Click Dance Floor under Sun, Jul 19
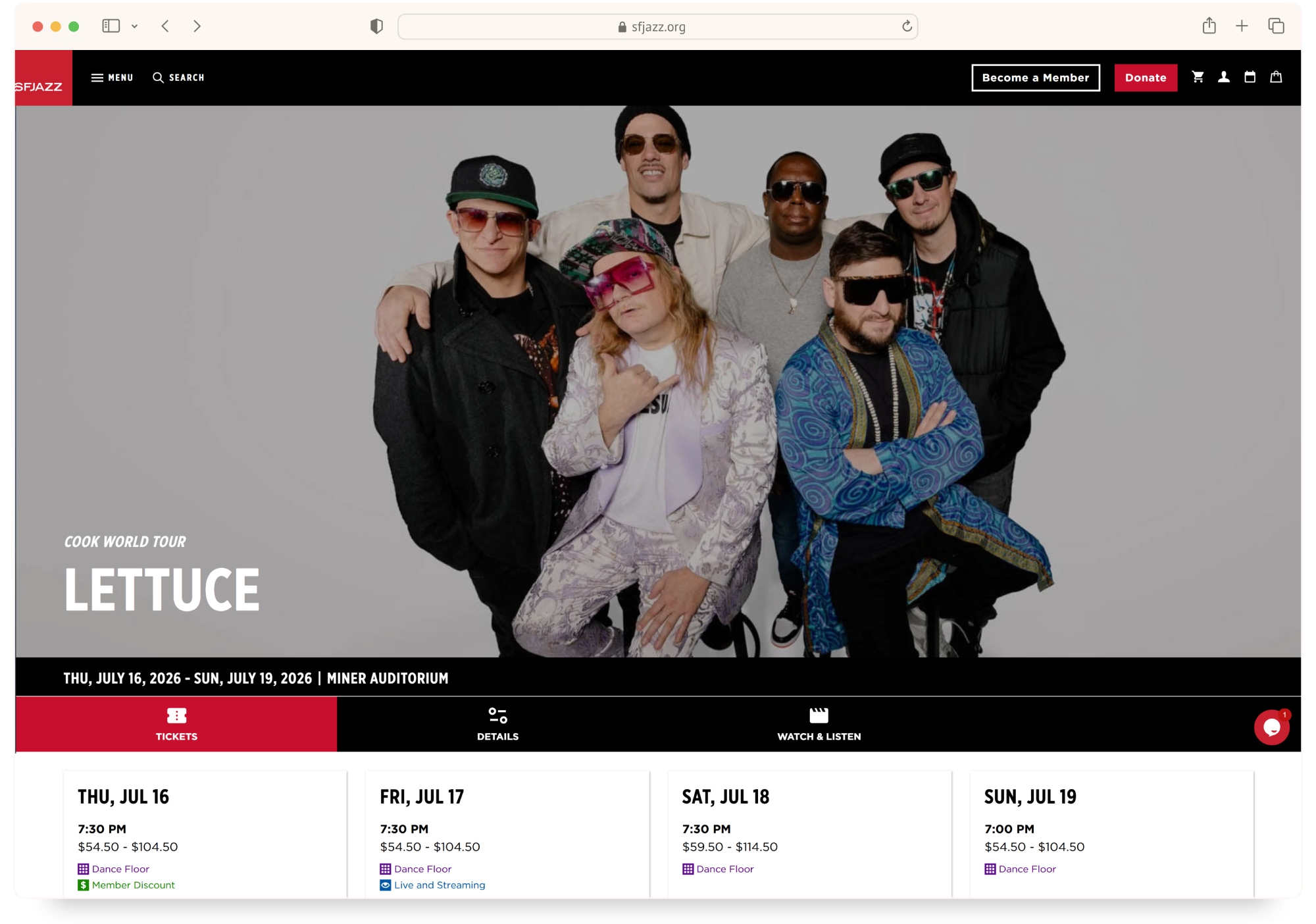The height and width of the screenshot is (924, 1316). pos(1027,869)
